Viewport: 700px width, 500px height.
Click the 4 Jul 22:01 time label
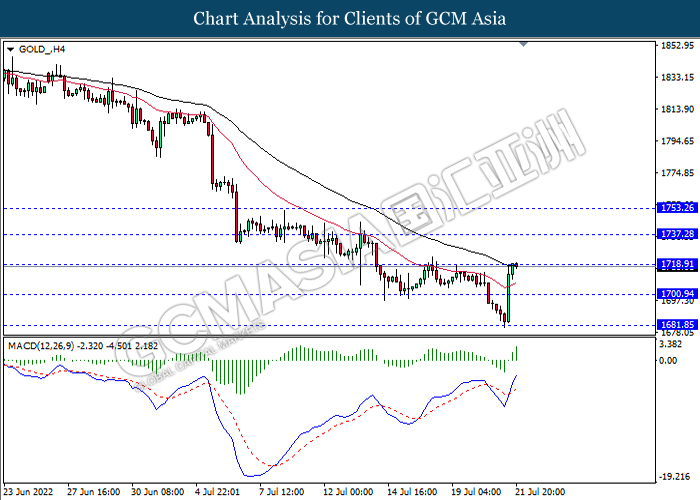click(217, 492)
